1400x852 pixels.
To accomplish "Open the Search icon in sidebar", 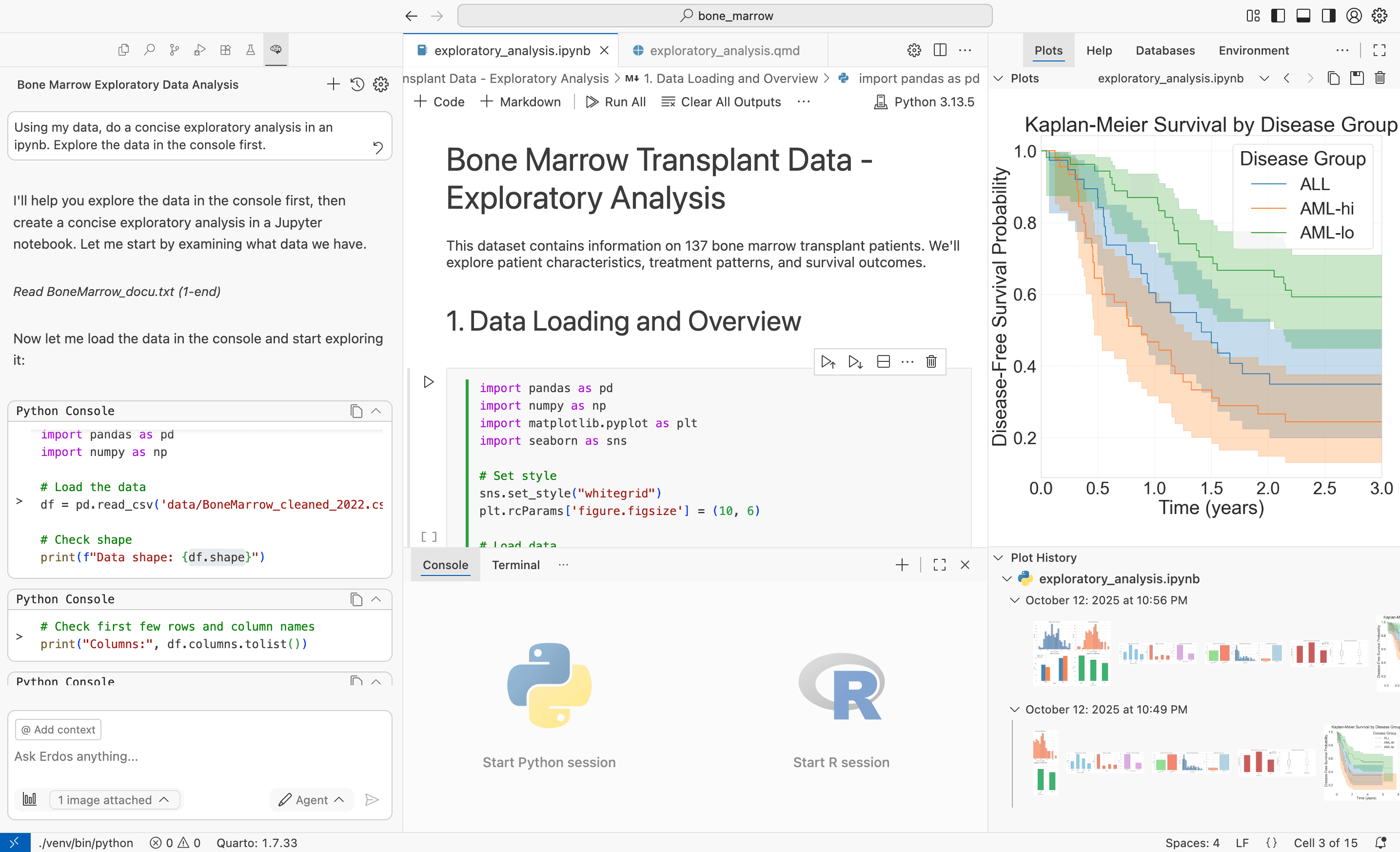I will click(x=149, y=50).
